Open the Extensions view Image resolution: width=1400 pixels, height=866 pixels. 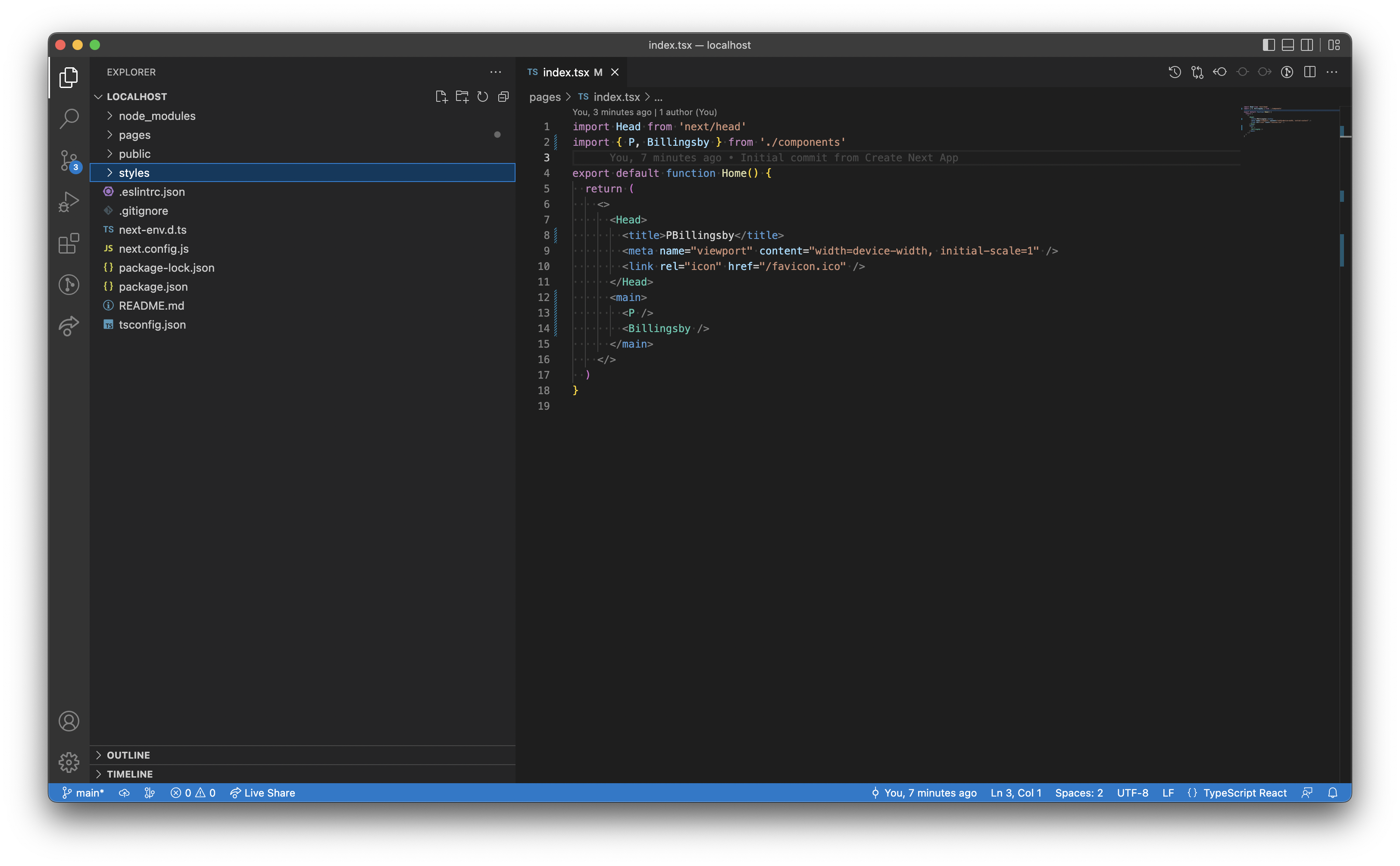(69, 243)
